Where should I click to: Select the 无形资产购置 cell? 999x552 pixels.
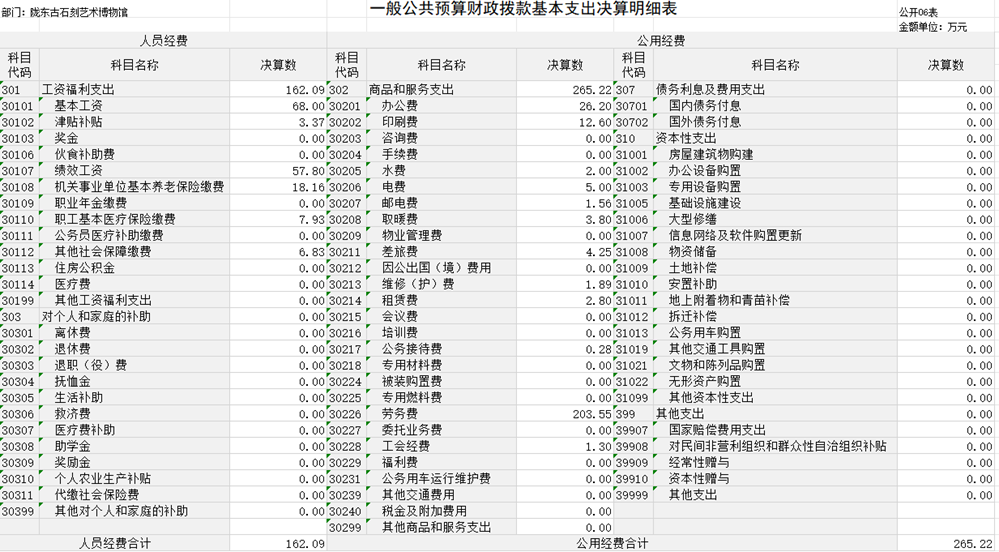[x=775, y=382]
